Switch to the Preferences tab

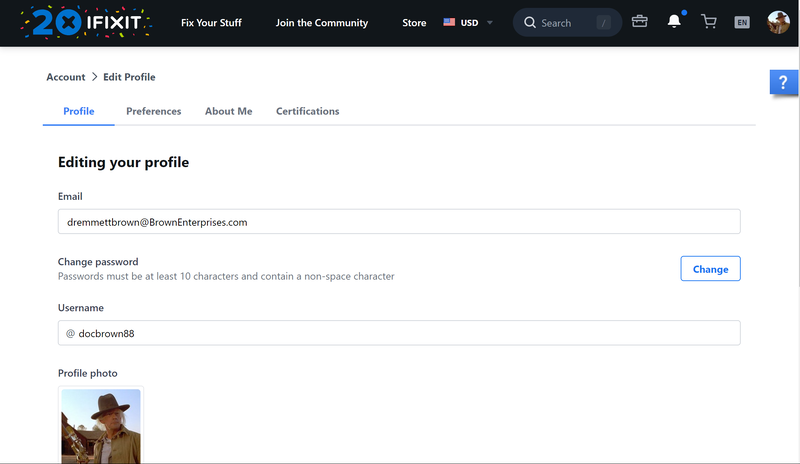153,111
